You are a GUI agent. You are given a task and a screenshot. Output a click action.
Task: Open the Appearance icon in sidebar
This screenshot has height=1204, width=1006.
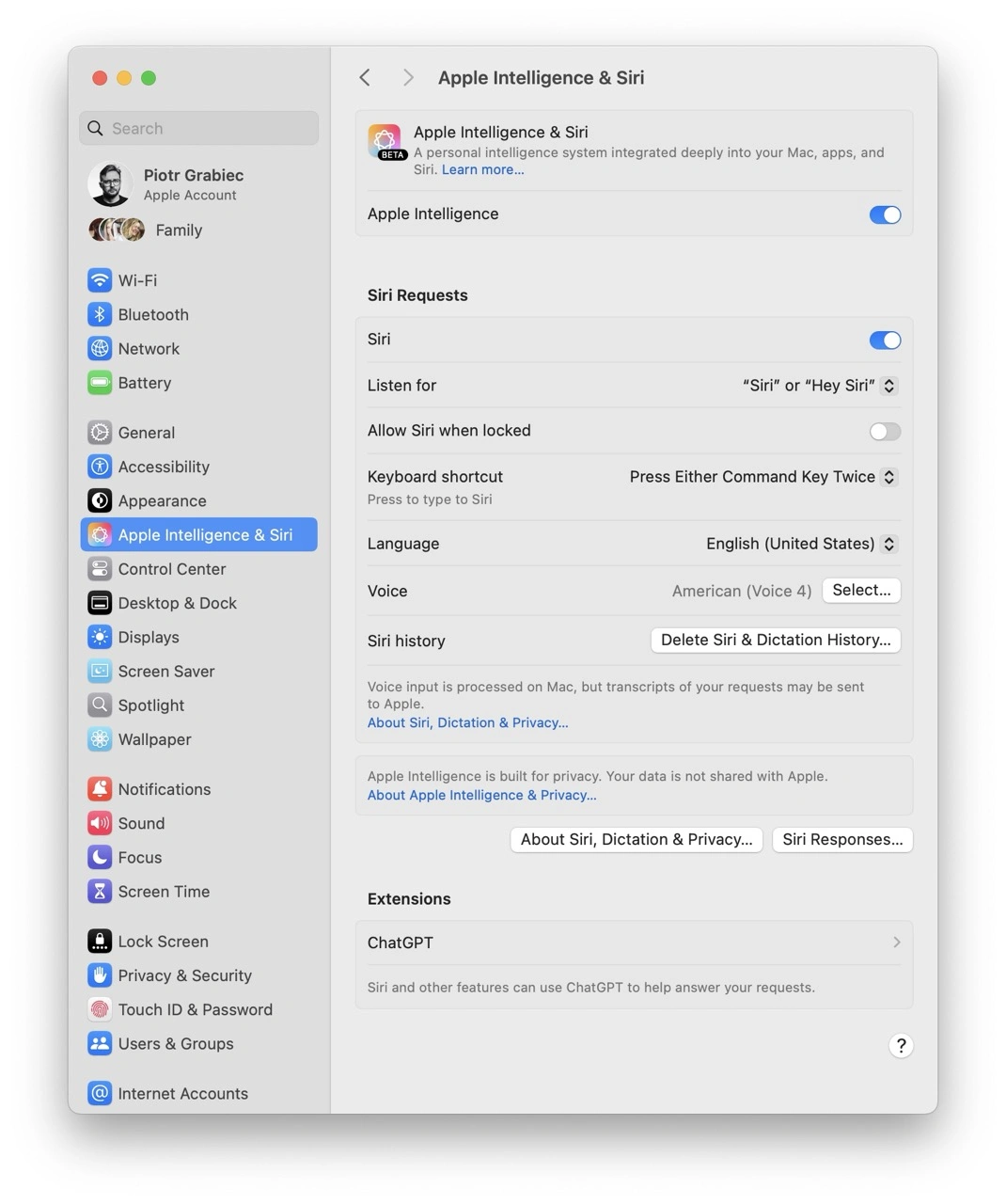pyautogui.click(x=100, y=500)
